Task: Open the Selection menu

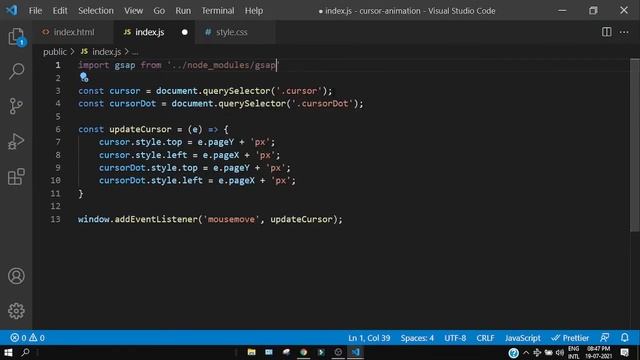Action: (96, 11)
